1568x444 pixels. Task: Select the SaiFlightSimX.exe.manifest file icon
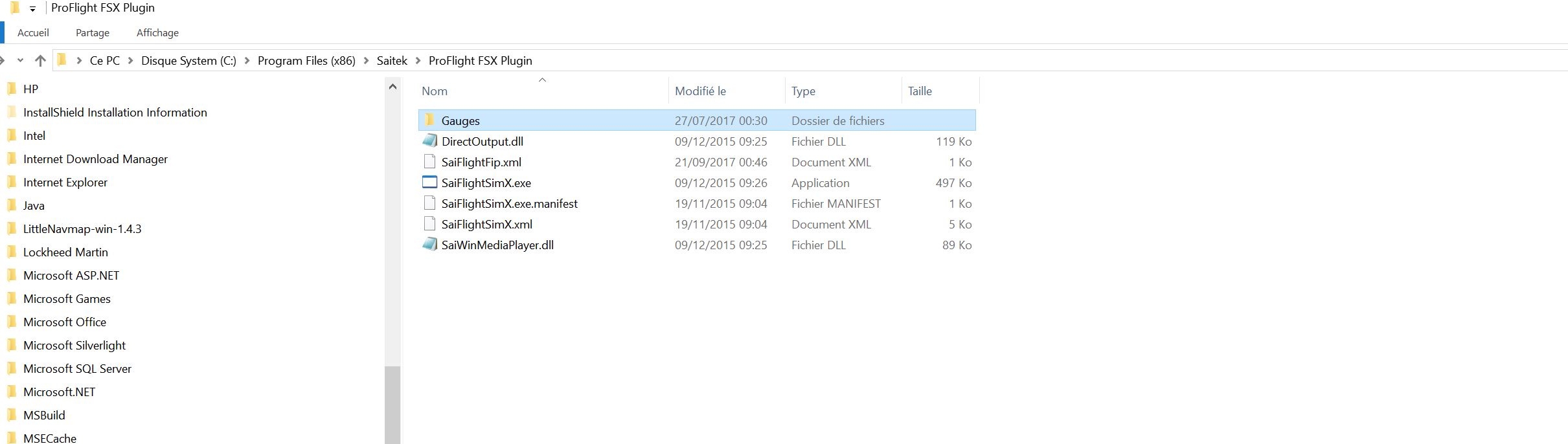[x=429, y=203]
